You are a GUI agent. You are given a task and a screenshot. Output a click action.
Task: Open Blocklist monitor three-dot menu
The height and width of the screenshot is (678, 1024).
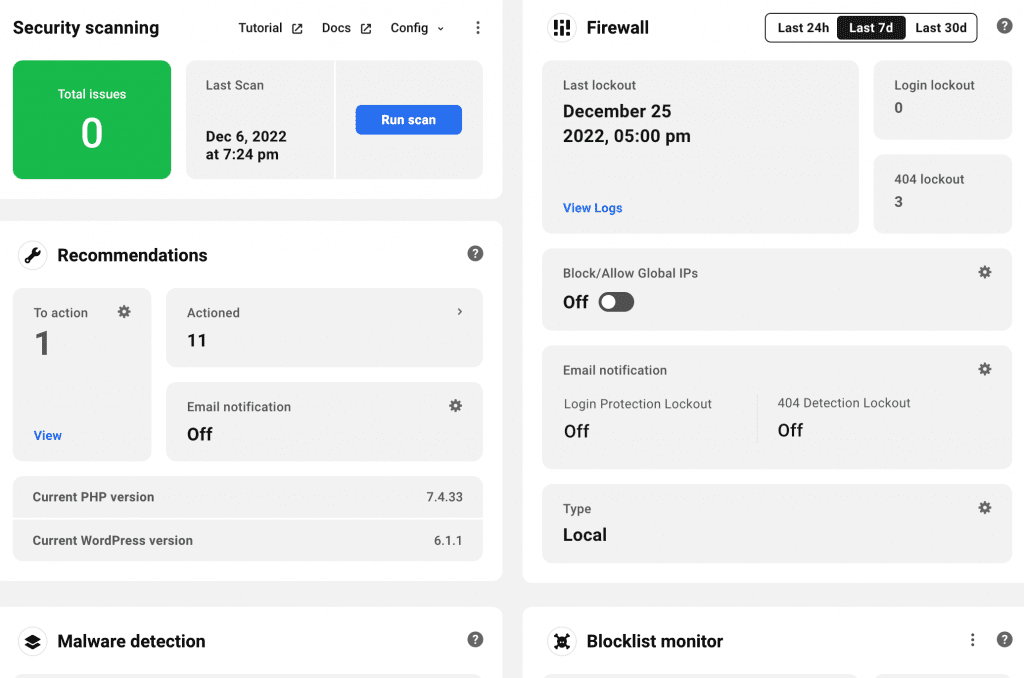[972, 639]
